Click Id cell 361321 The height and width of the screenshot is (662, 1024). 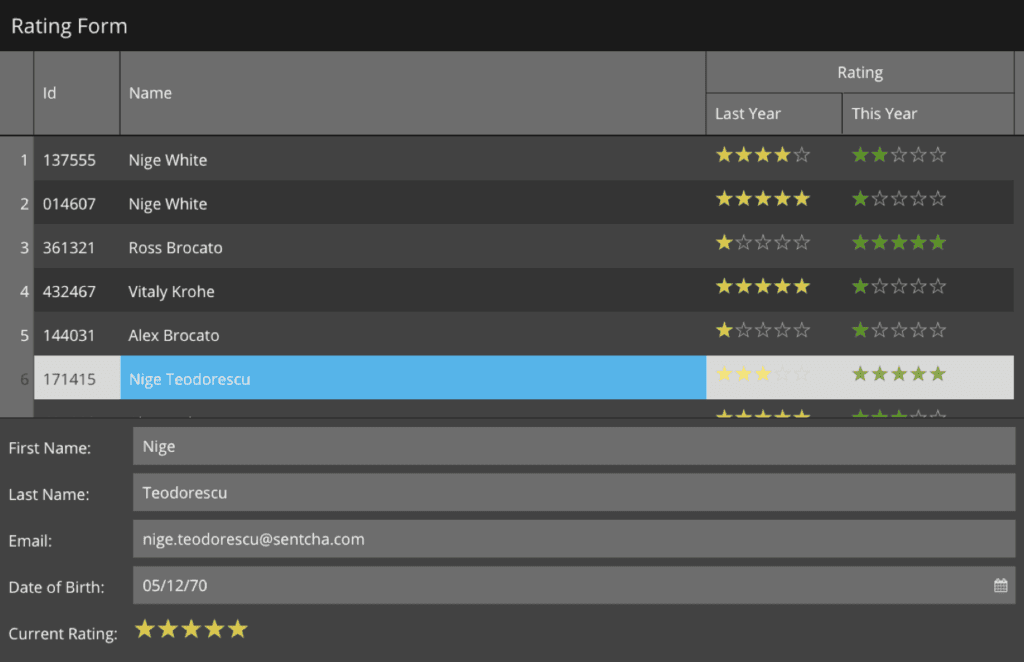coord(76,247)
